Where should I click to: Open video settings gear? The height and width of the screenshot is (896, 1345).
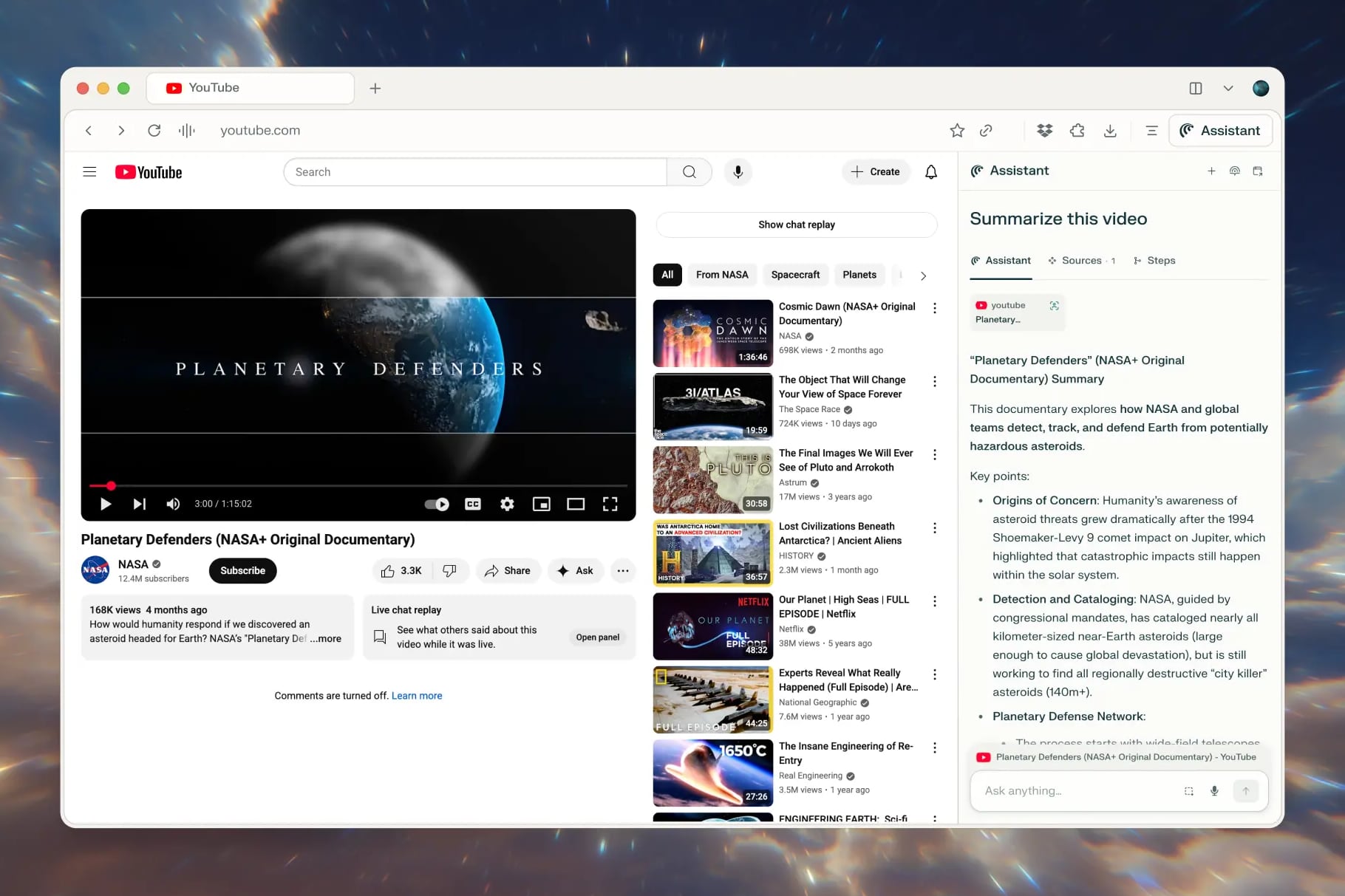(x=507, y=504)
